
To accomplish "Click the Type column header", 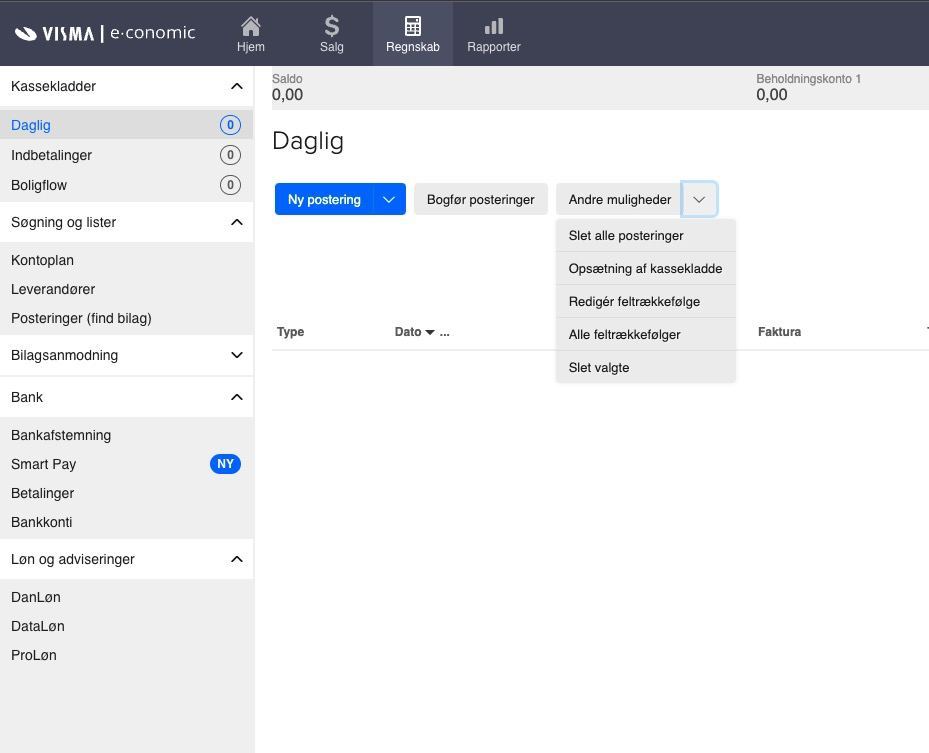I will tap(290, 332).
